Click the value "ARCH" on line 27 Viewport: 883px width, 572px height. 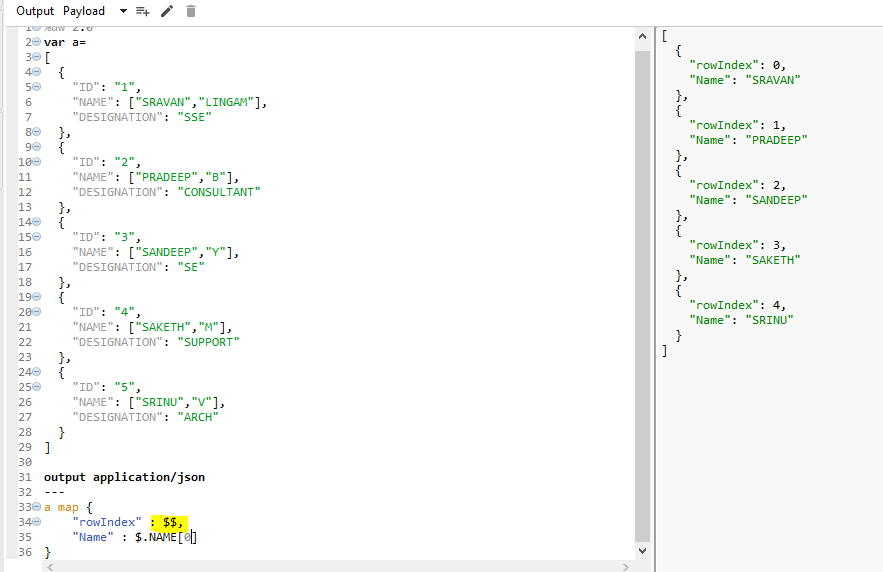tap(198, 417)
